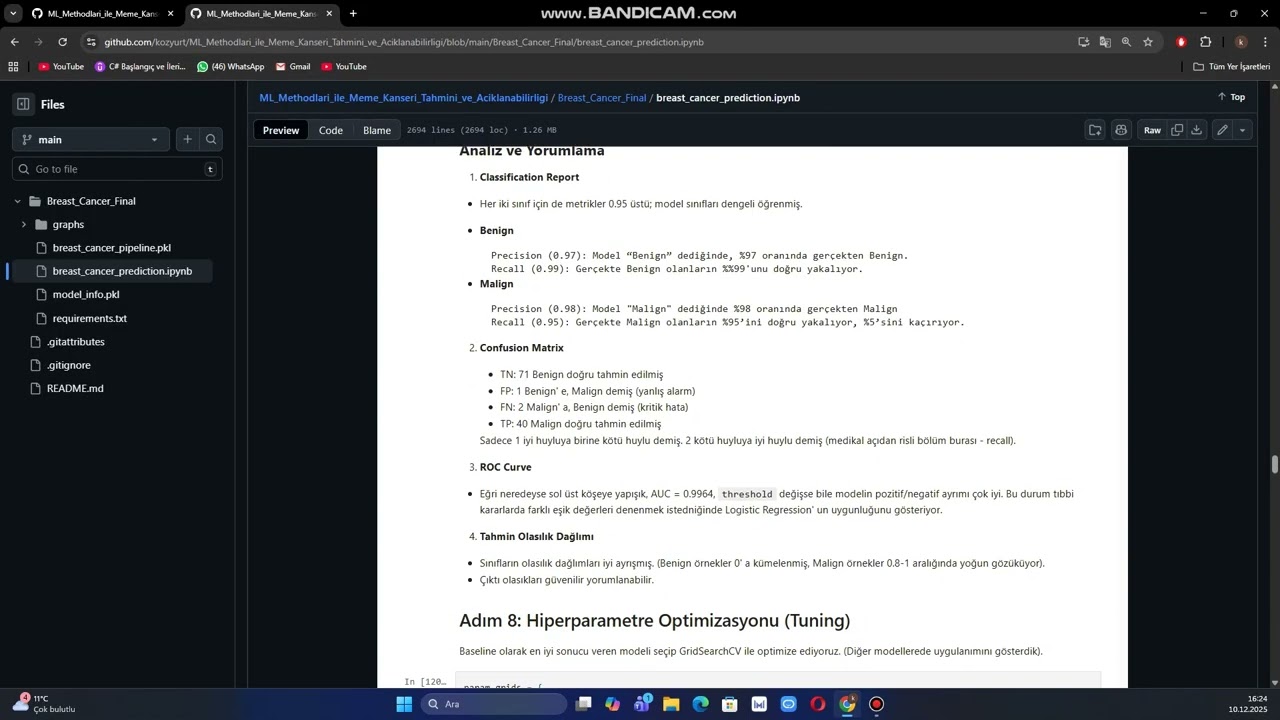Image resolution: width=1280 pixels, height=720 pixels.
Task: Open requirements.txt in file tree
Action: (90, 318)
